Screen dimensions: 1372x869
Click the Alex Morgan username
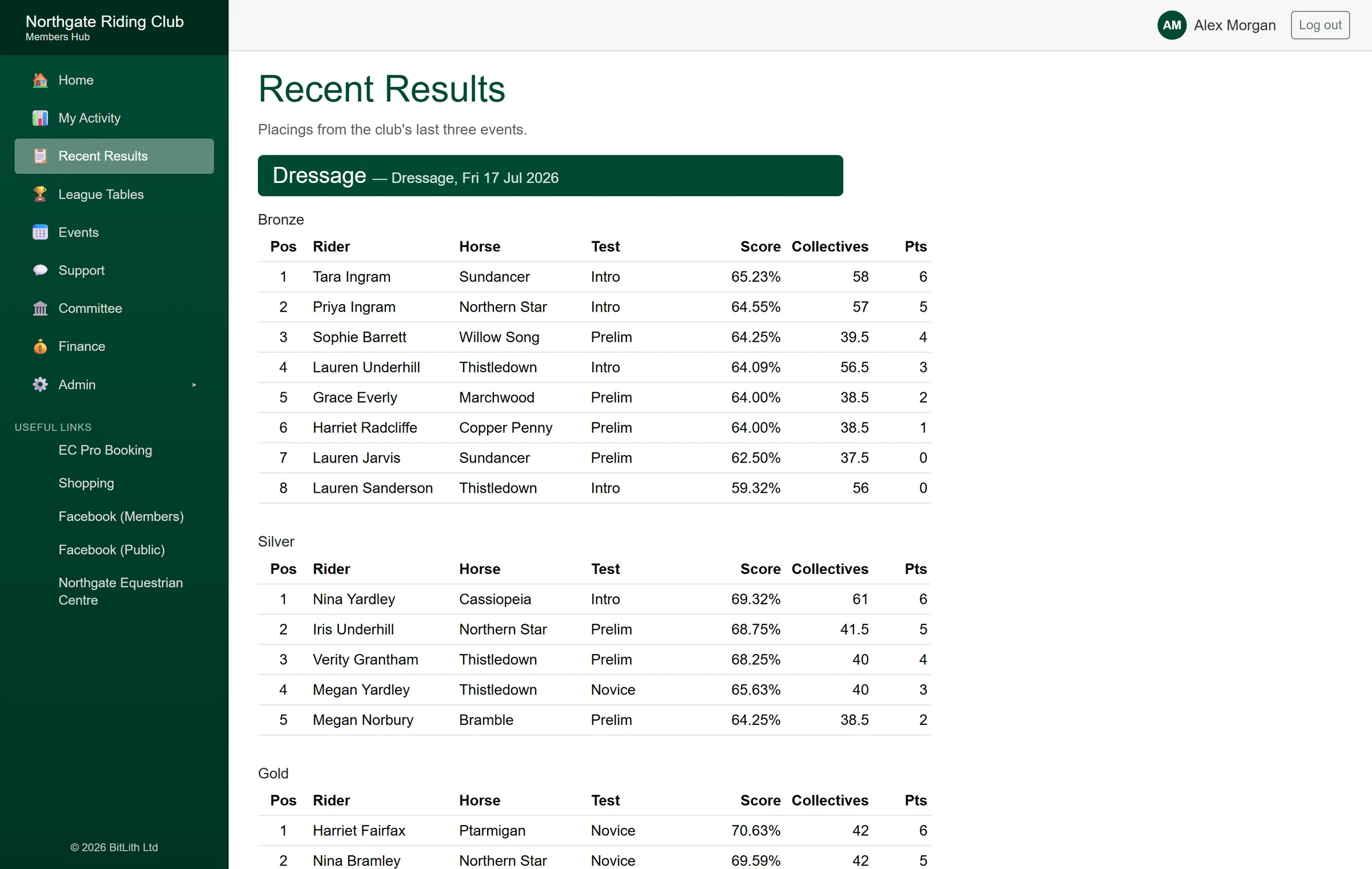1235,25
